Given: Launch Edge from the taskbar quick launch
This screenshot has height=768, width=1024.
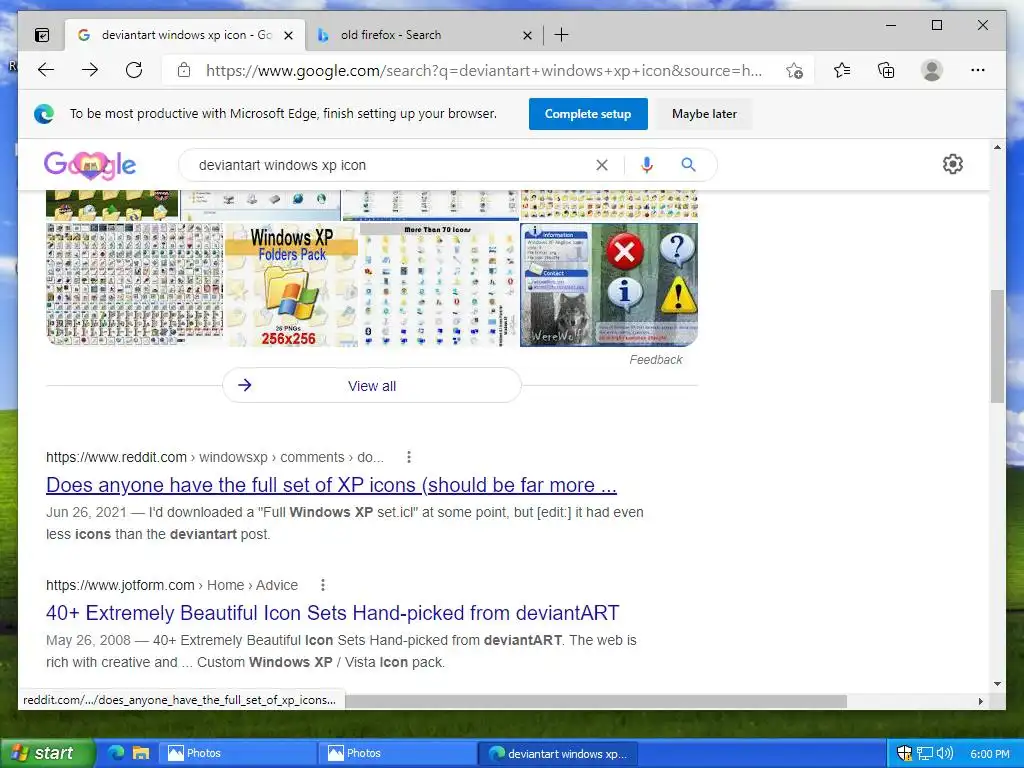Looking at the screenshot, I should pyautogui.click(x=116, y=753).
